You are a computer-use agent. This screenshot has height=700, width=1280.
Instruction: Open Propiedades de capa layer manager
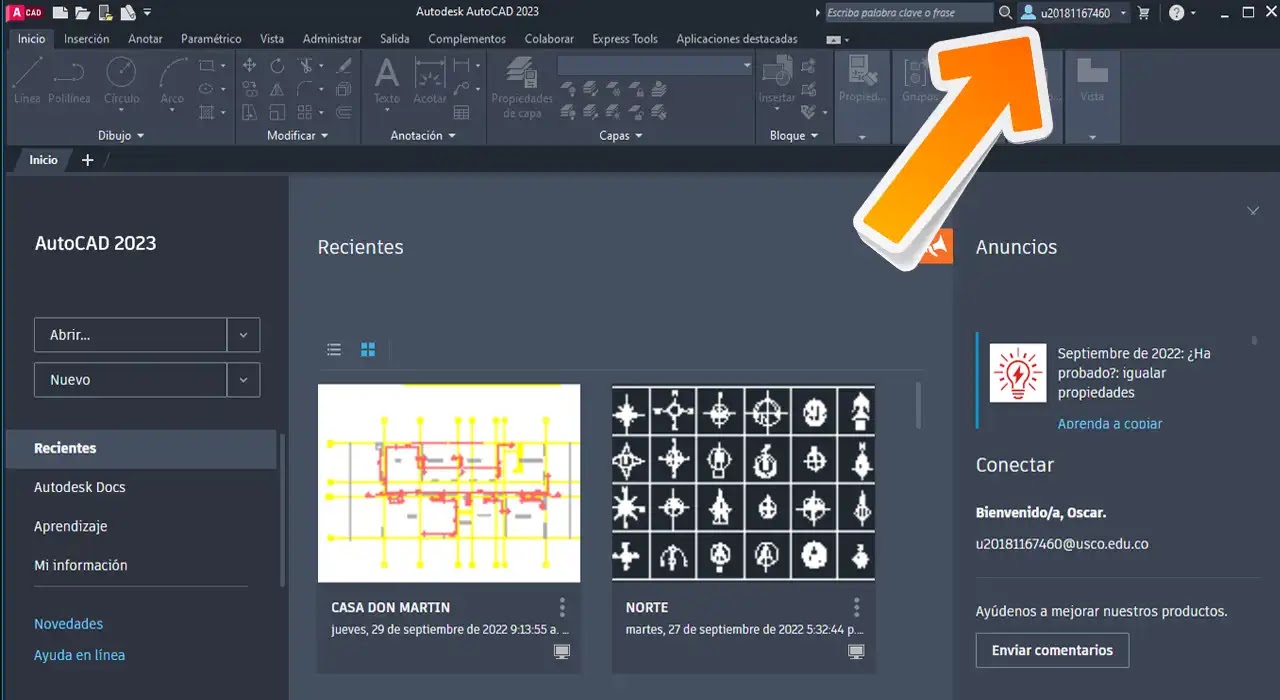point(521,87)
